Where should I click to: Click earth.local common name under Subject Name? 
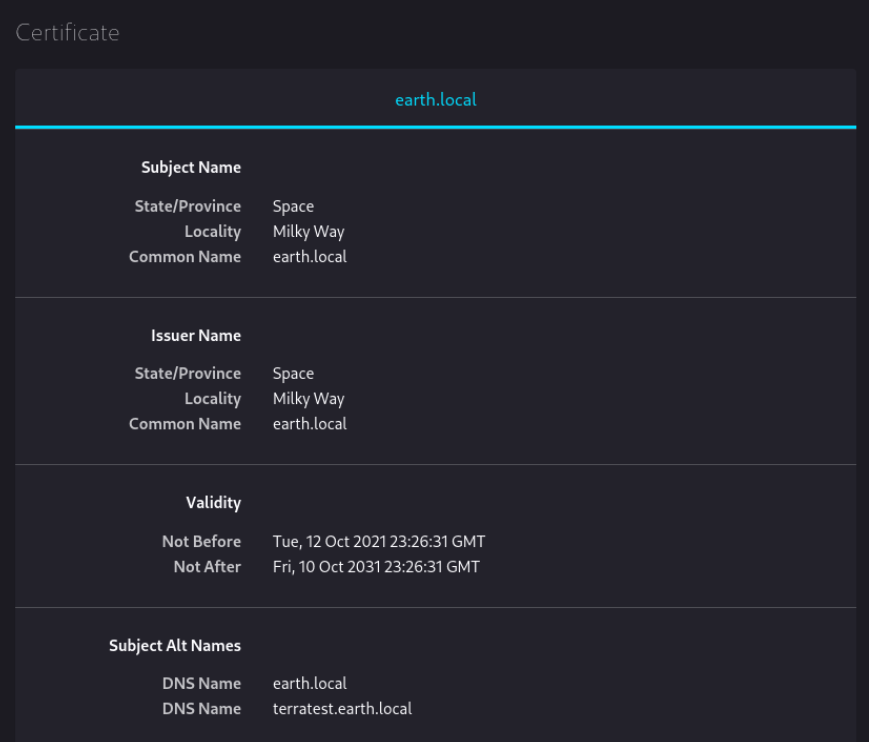click(309, 257)
